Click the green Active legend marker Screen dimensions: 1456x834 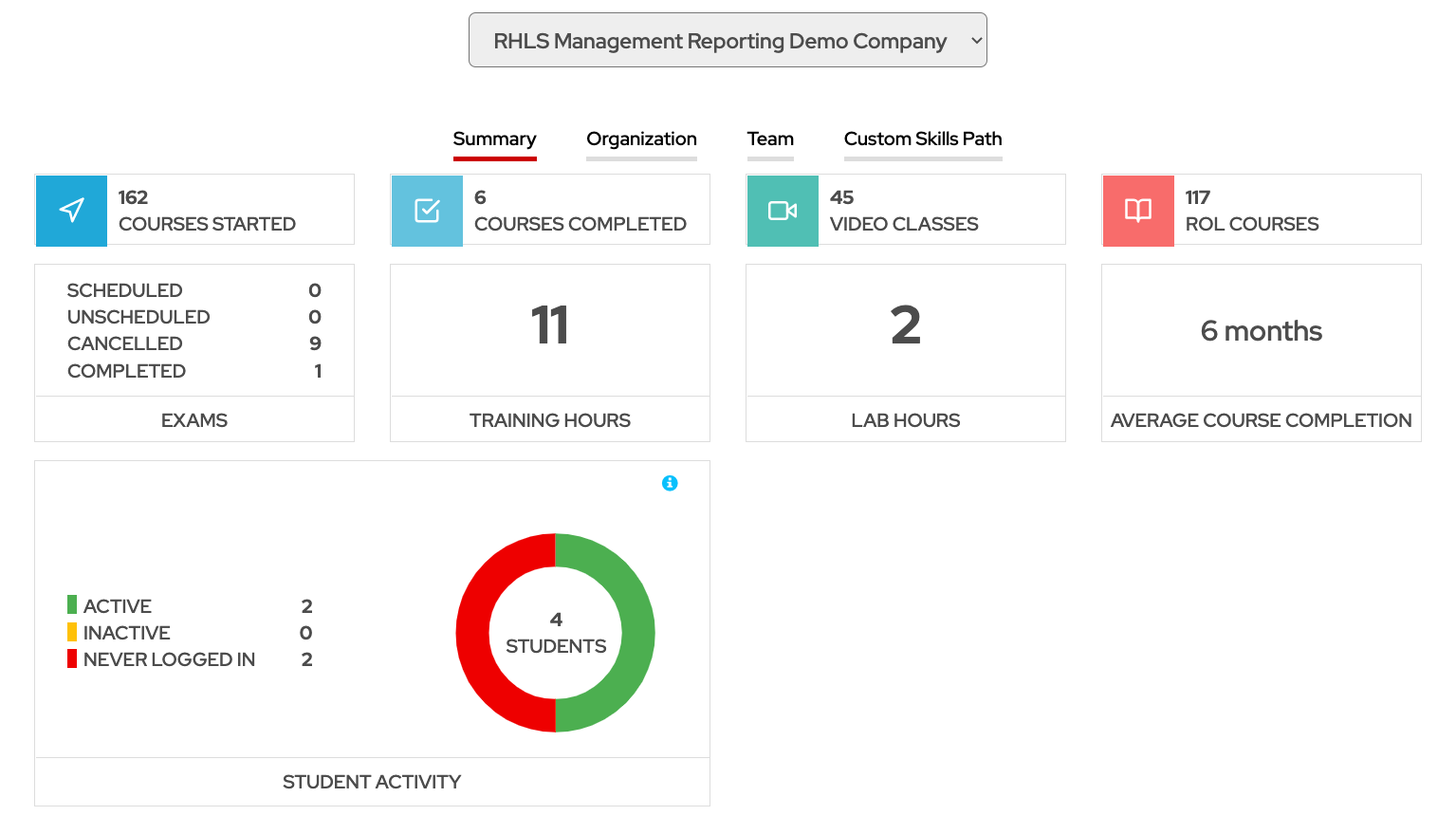point(71,604)
